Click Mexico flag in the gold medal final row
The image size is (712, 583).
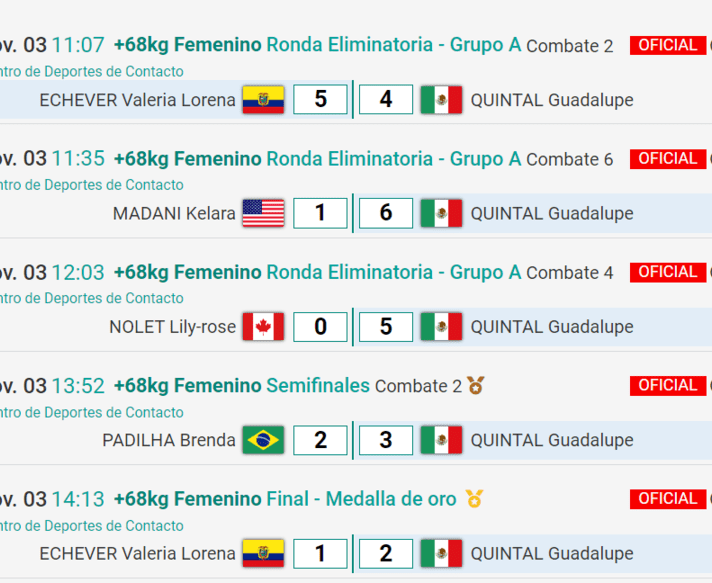441,553
